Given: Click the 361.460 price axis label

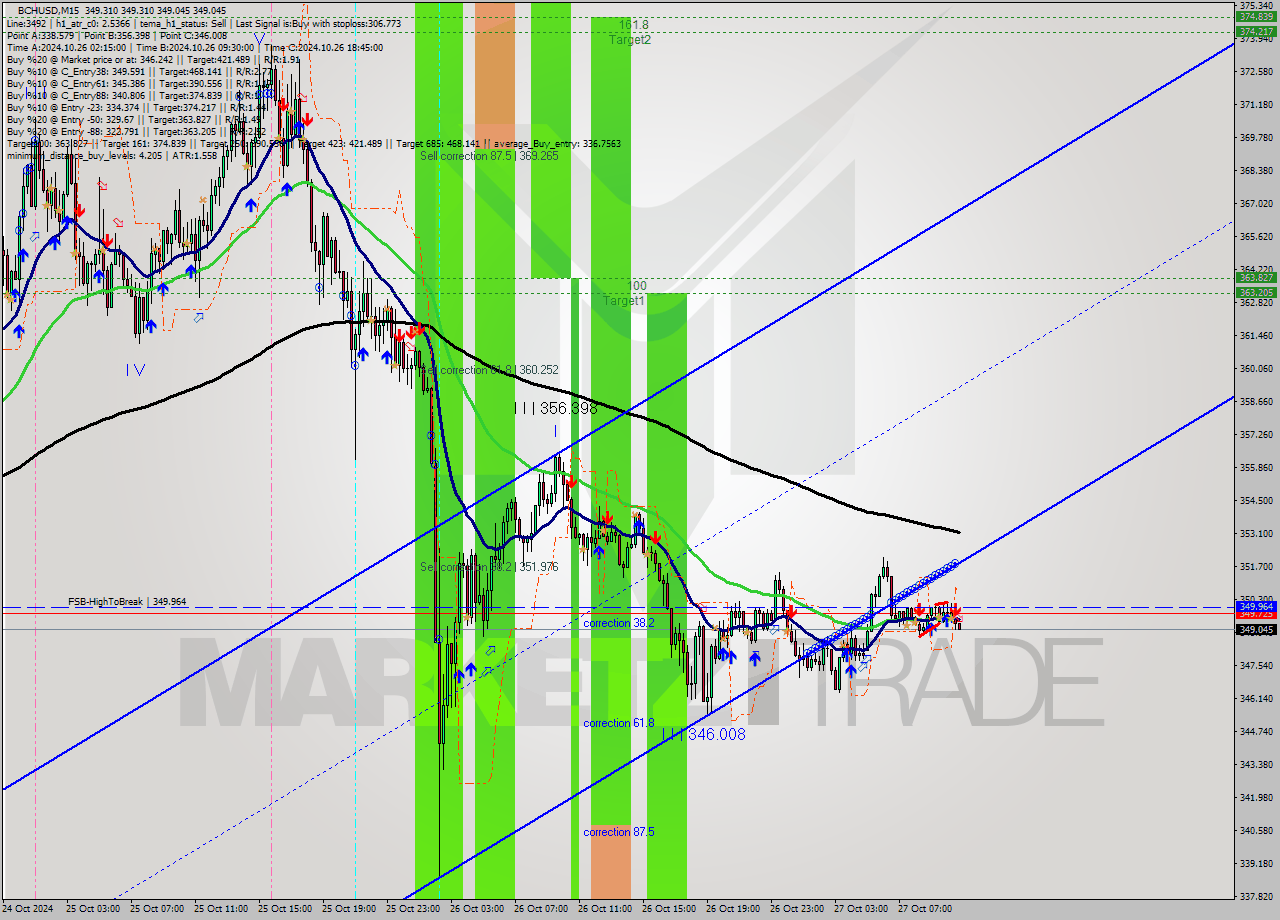Looking at the screenshot, I should point(1256,335).
